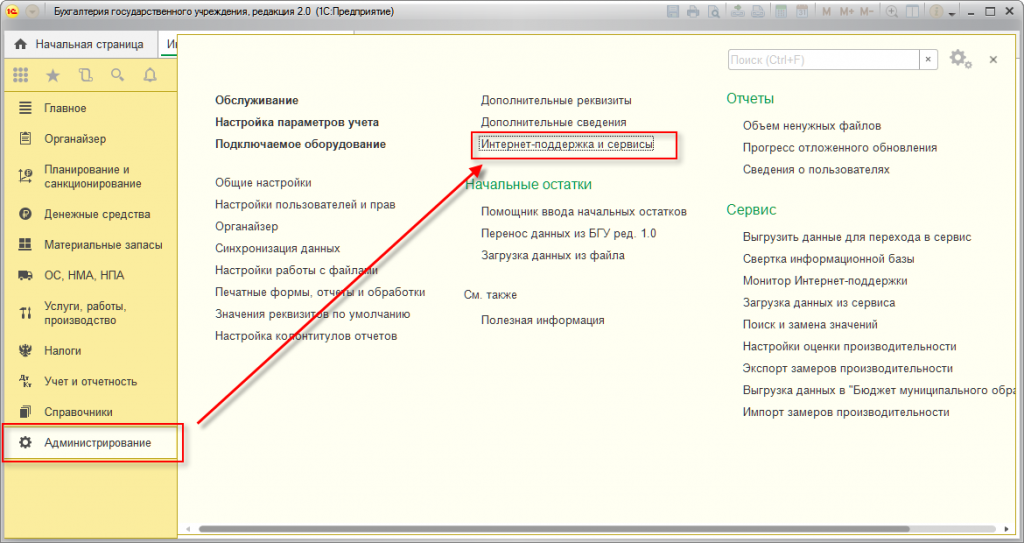Click the horizontal scrollbar at bottom
The height and width of the screenshot is (543, 1024).
point(554,529)
